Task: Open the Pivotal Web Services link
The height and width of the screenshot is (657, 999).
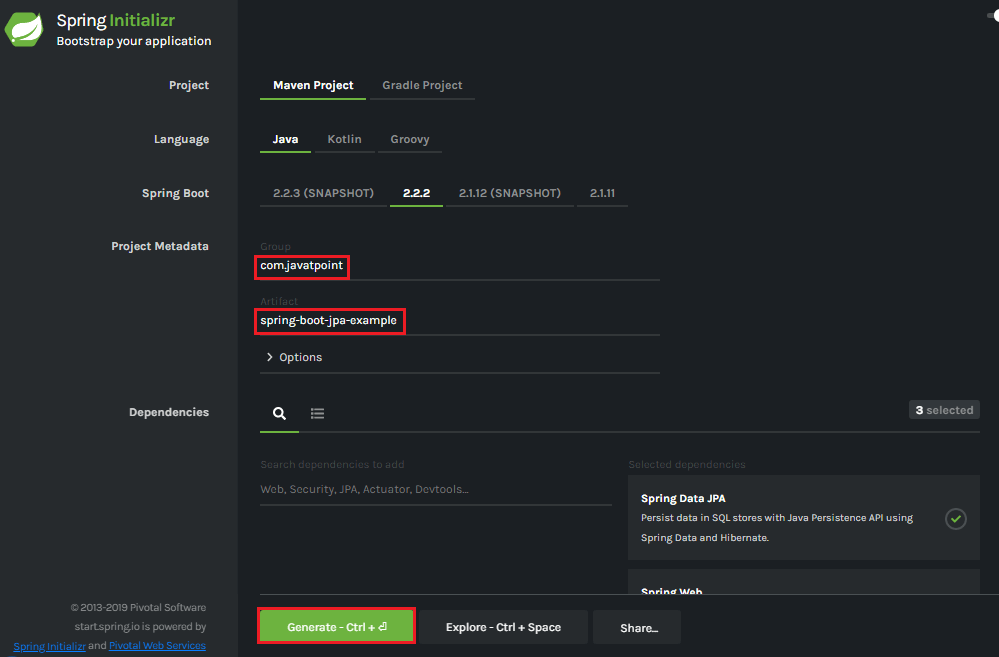Action: (x=157, y=646)
